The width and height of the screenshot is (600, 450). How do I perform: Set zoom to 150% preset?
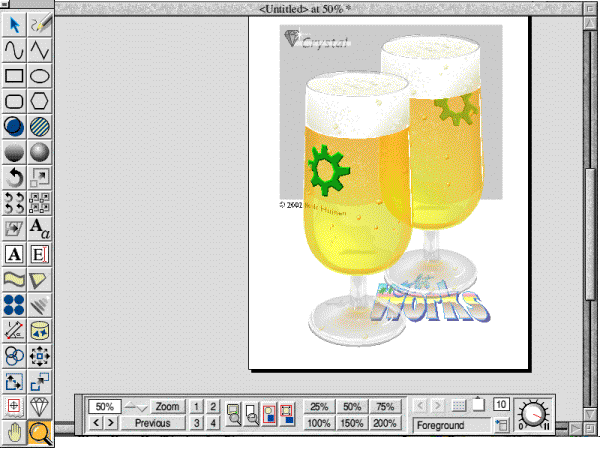352,423
